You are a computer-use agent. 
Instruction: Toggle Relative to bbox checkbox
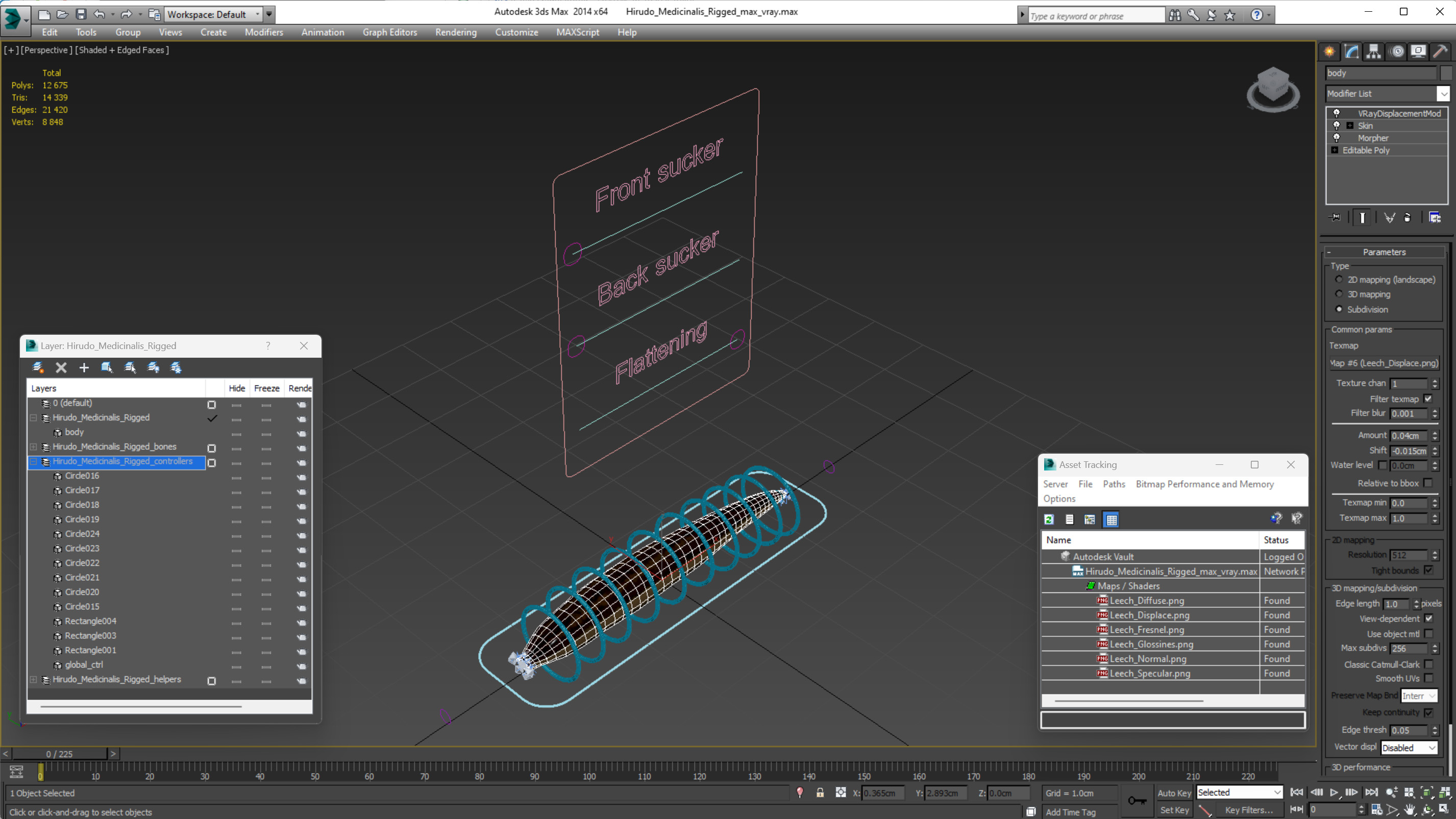[1428, 483]
